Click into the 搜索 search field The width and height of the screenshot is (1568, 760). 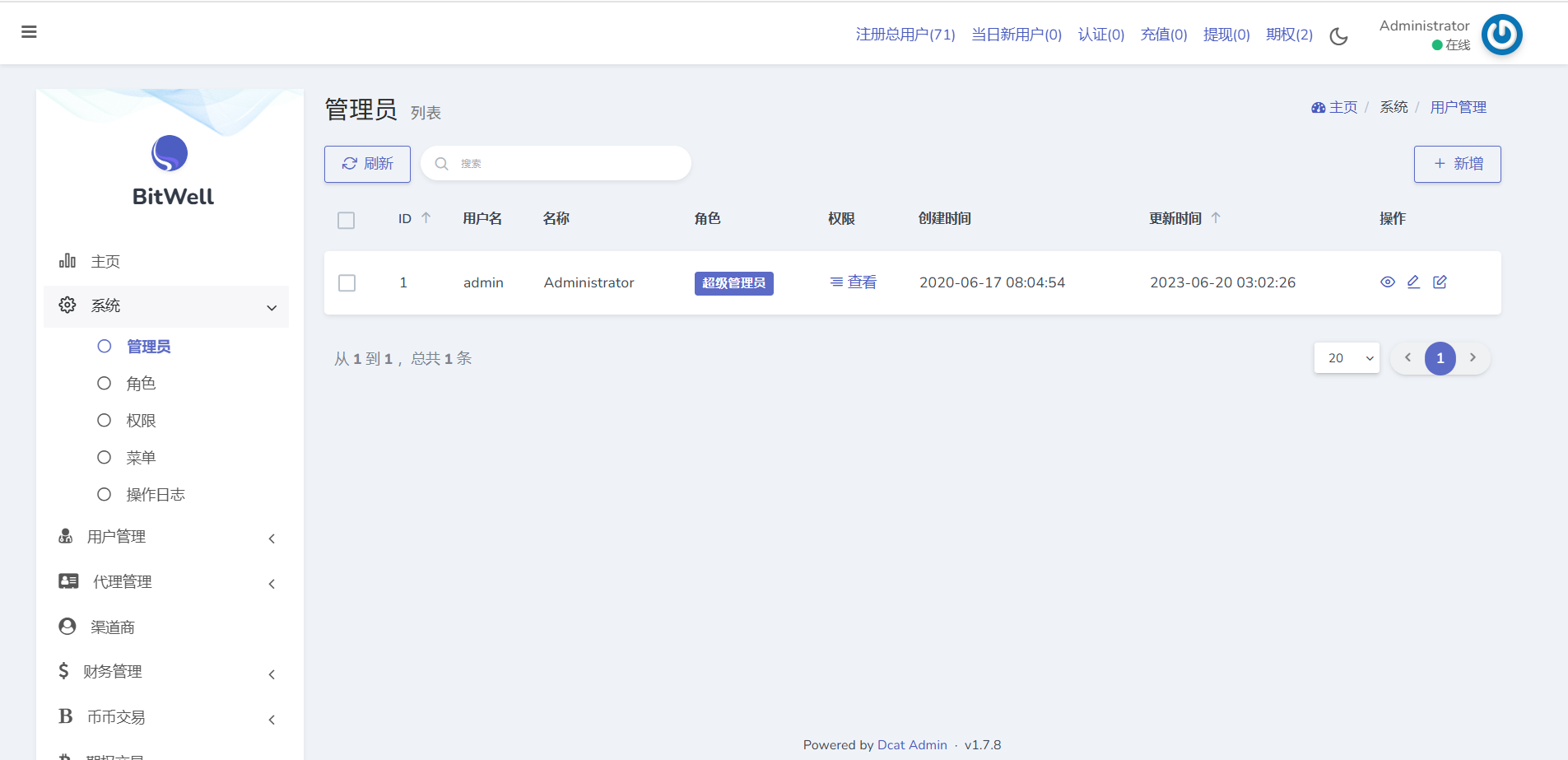click(568, 164)
